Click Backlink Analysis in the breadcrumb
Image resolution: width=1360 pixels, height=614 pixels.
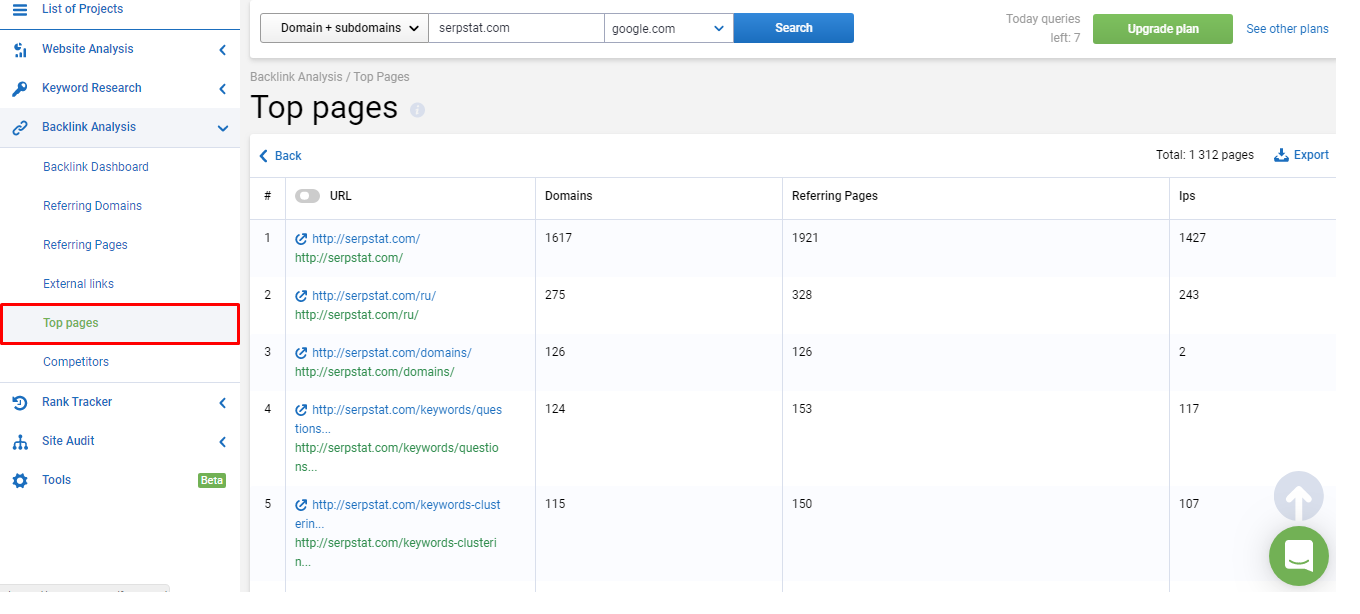(296, 77)
